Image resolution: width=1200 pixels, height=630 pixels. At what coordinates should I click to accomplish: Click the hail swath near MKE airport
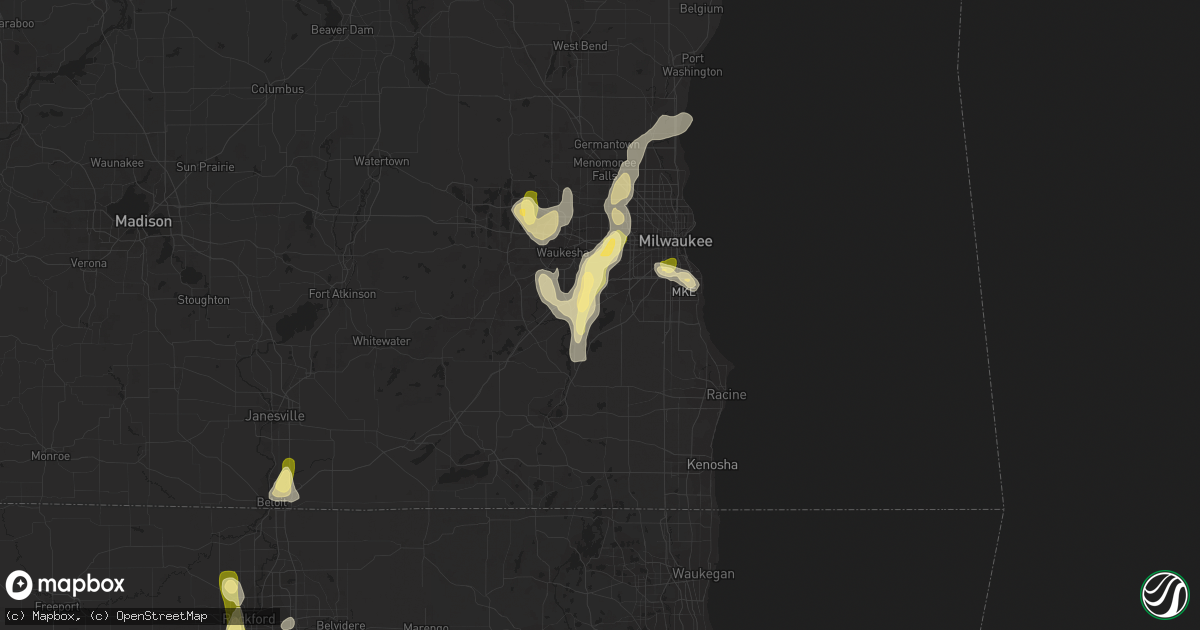pyautogui.click(x=676, y=274)
